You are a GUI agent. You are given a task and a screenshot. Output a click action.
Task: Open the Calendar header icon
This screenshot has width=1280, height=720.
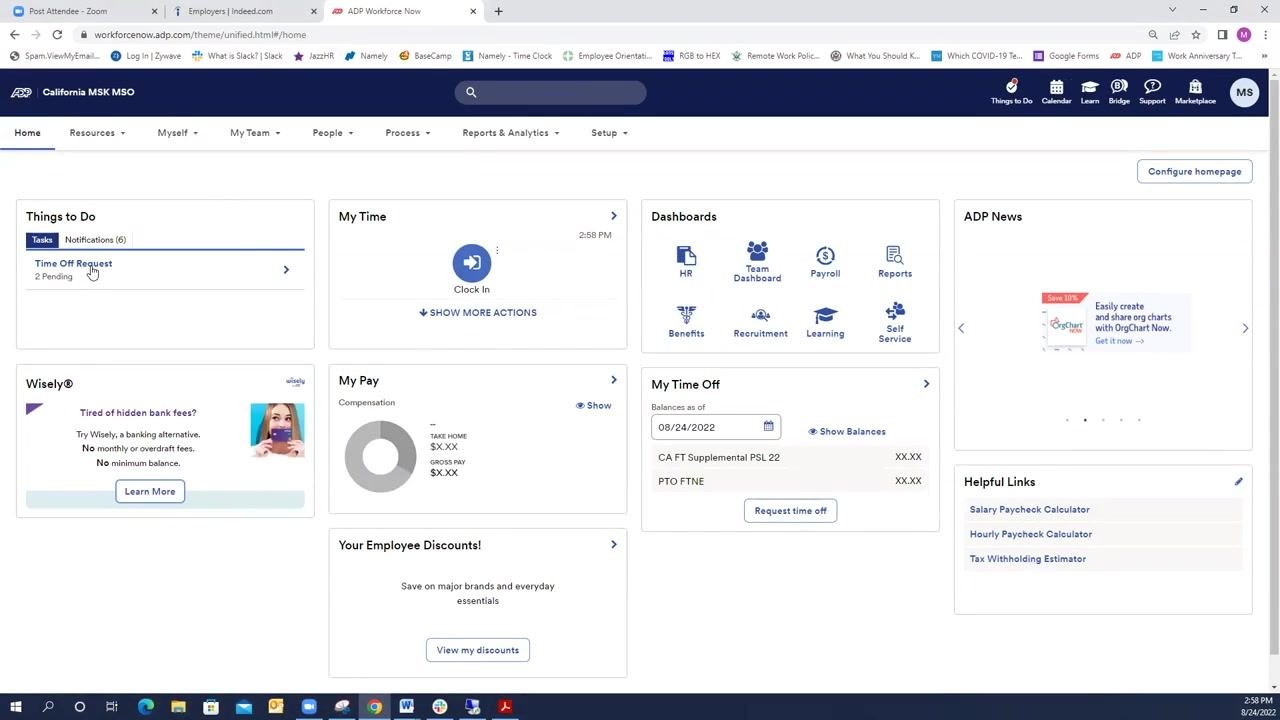click(1056, 92)
